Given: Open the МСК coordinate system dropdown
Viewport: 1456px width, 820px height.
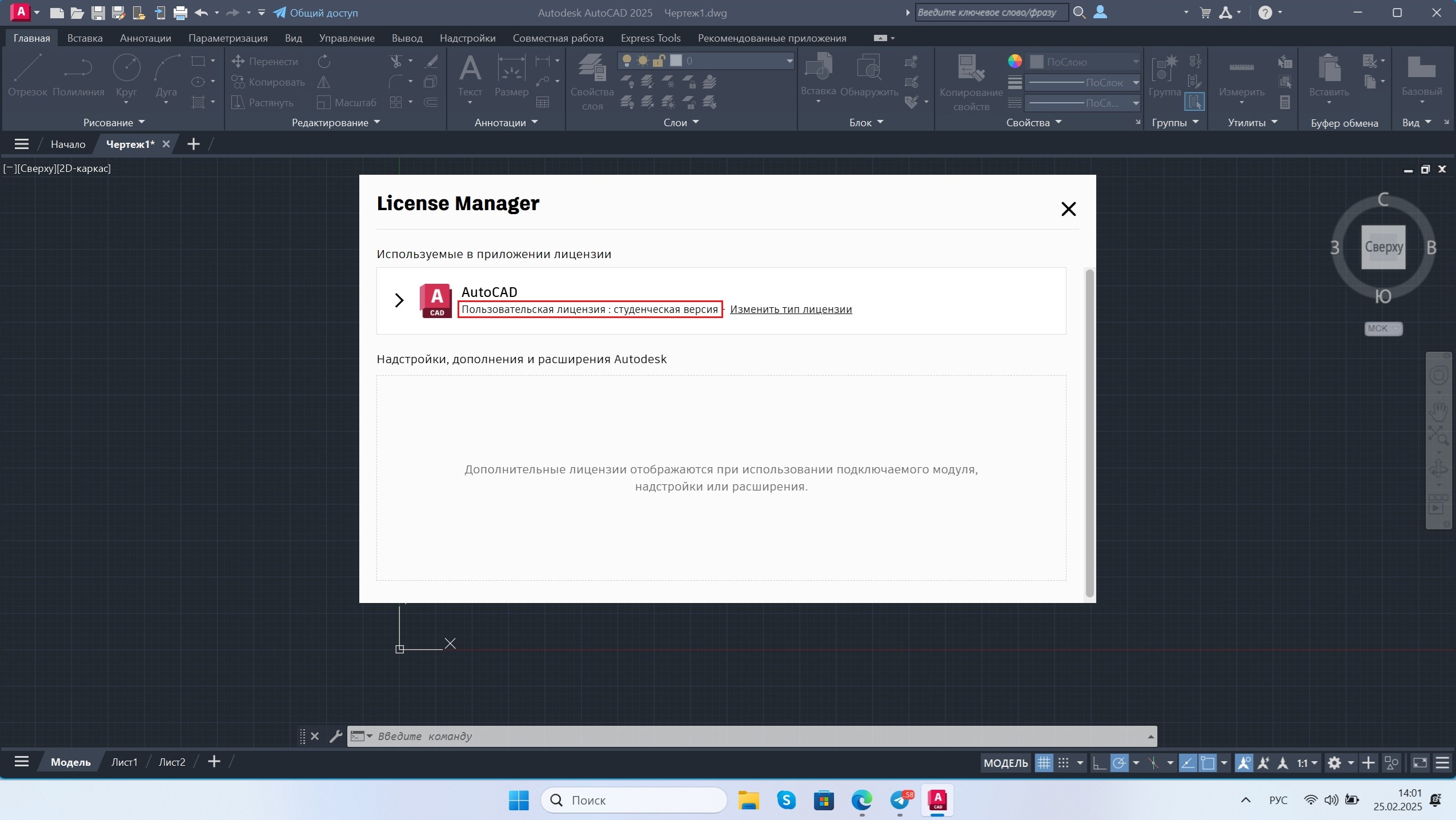Looking at the screenshot, I should tap(1383, 328).
